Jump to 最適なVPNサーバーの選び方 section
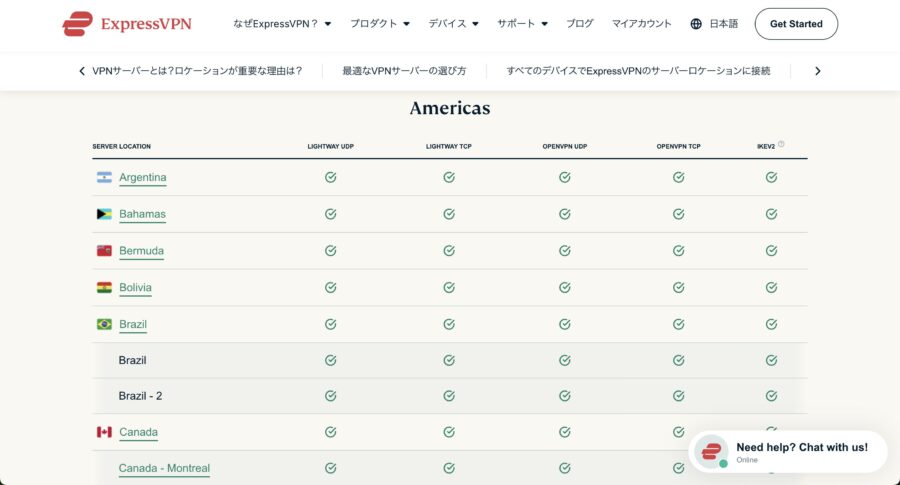This screenshot has height=485, width=900. (404, 71)
